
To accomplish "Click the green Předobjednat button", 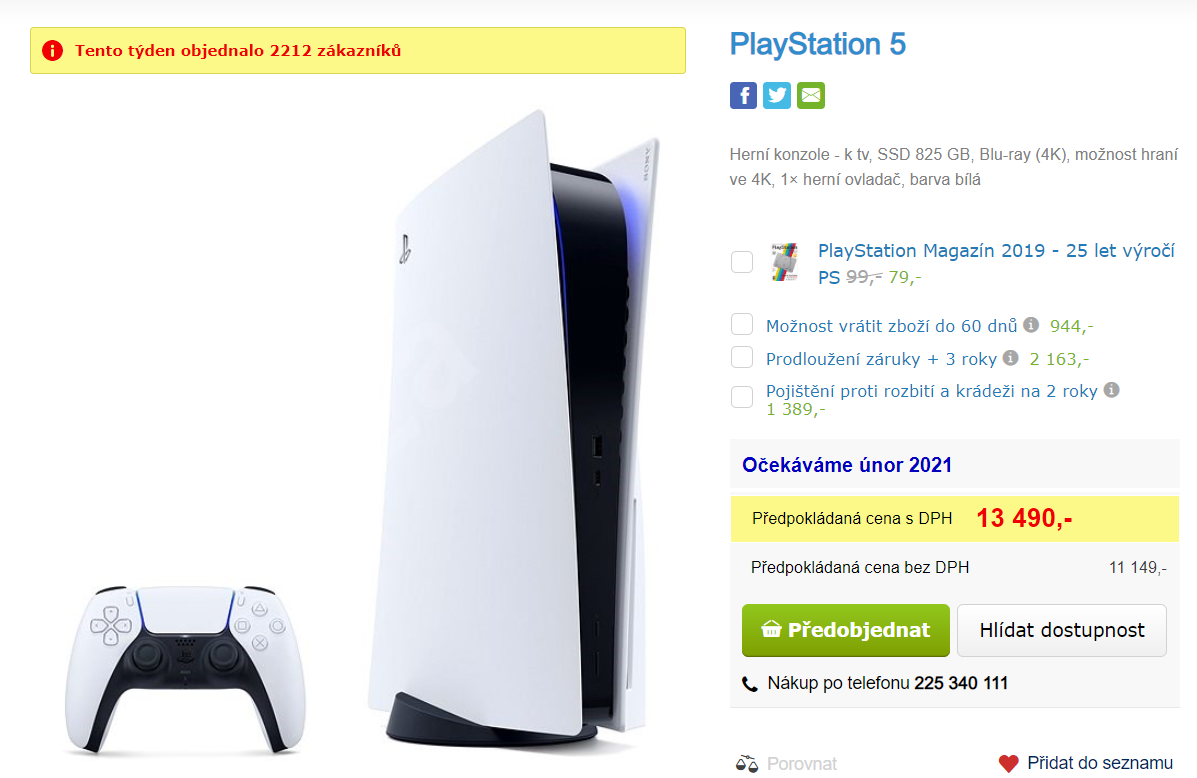I will coord(846,630).
